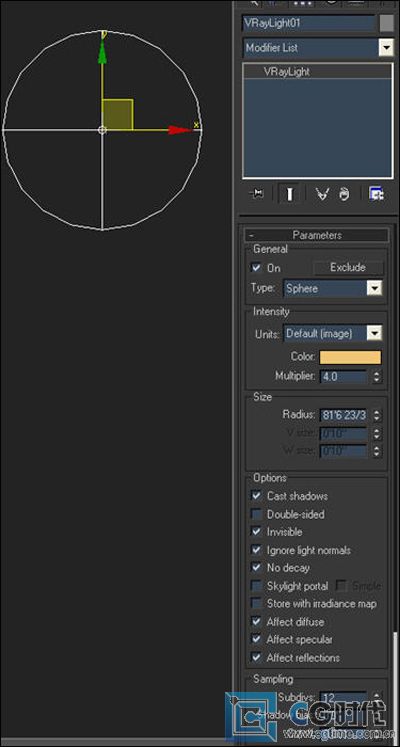400x747 pixels.
Task: Click the VRayLight01 name field
Action: (x=309, y=22)
